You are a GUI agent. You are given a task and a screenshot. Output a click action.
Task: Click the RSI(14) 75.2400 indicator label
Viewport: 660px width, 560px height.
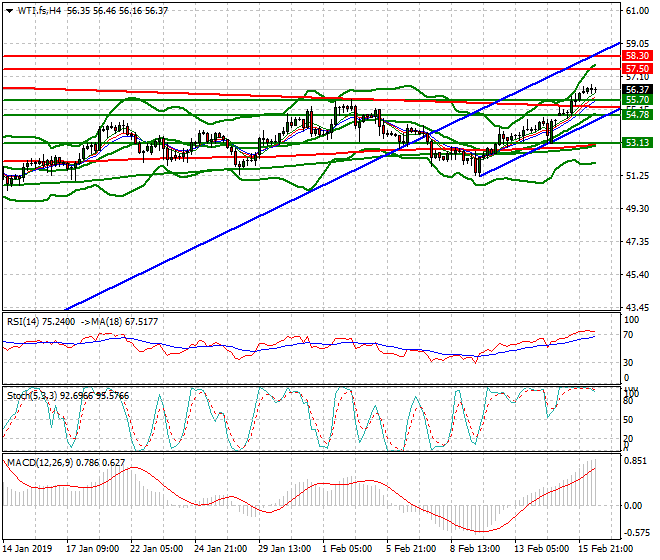click(x=41, y=322)
